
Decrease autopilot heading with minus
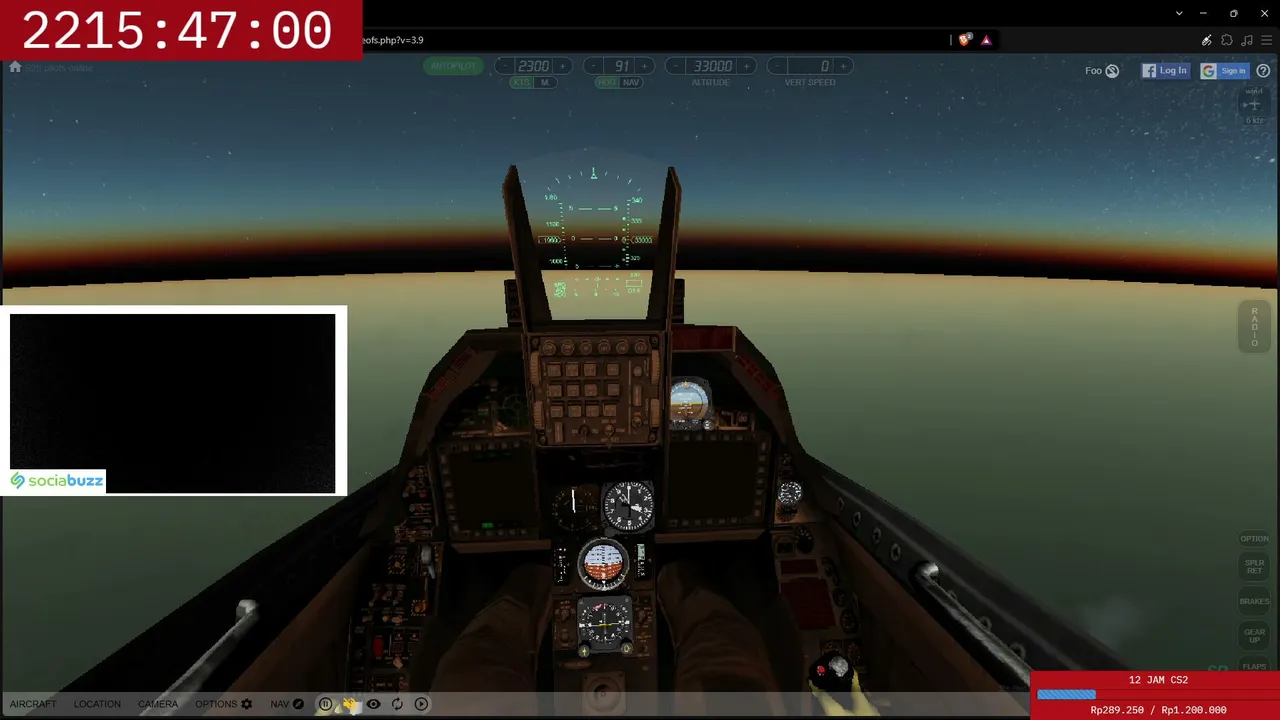(x=594, y=66)
